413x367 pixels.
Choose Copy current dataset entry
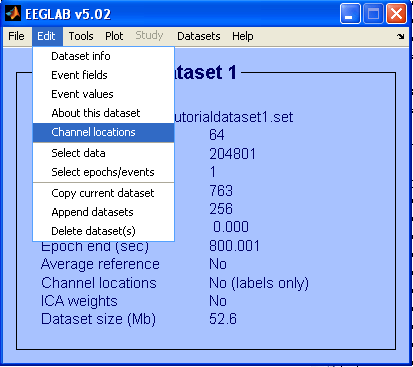point(104,193)
